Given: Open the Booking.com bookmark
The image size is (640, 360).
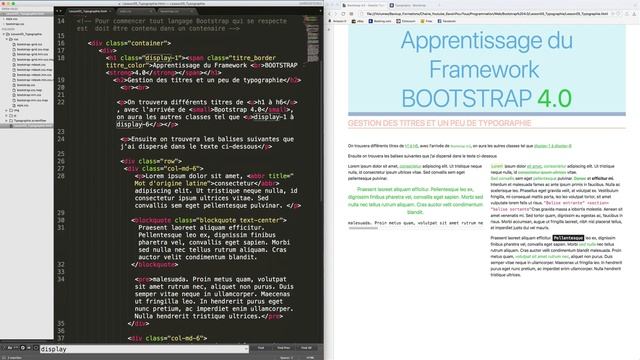Looking at the screenshot, I should tap(380, 21).
